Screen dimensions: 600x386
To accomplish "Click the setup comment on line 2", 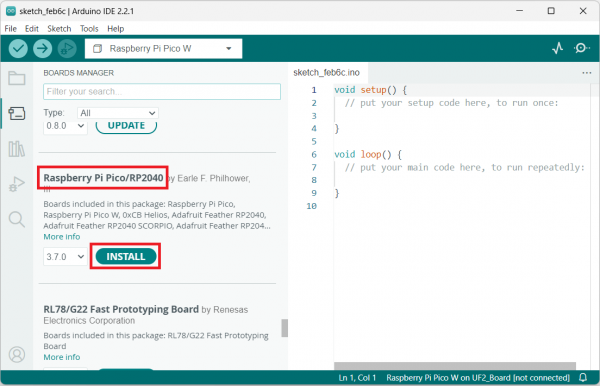I will point(452,103).
